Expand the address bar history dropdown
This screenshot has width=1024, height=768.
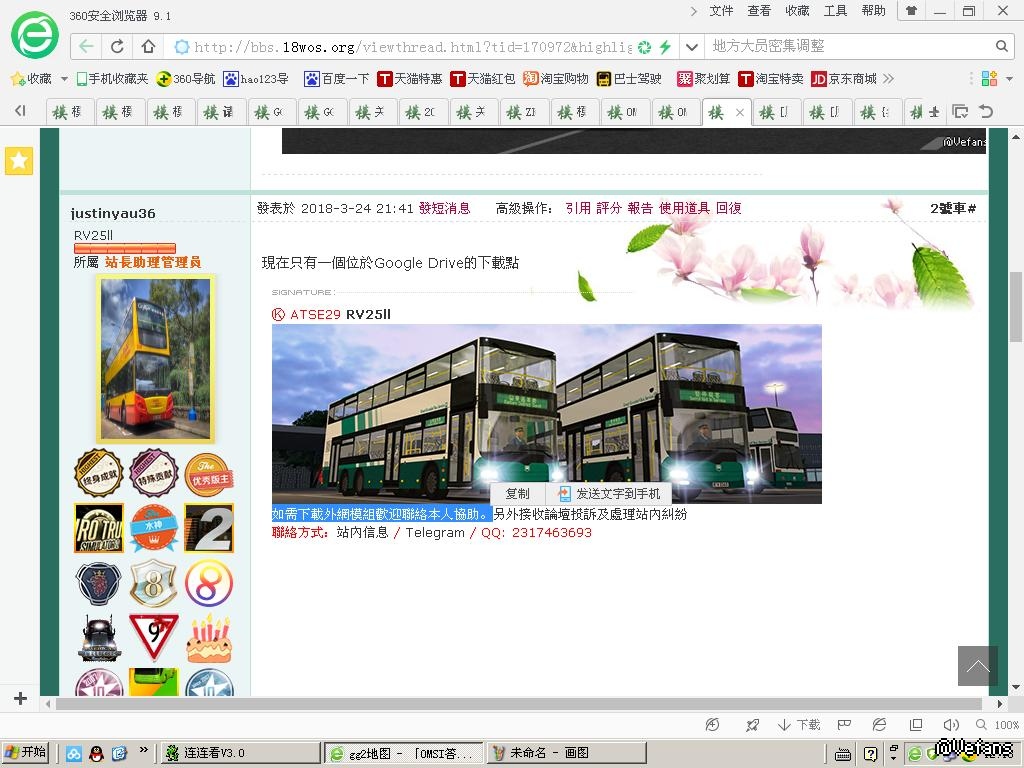pyautogui.click(x=691, y=46)
